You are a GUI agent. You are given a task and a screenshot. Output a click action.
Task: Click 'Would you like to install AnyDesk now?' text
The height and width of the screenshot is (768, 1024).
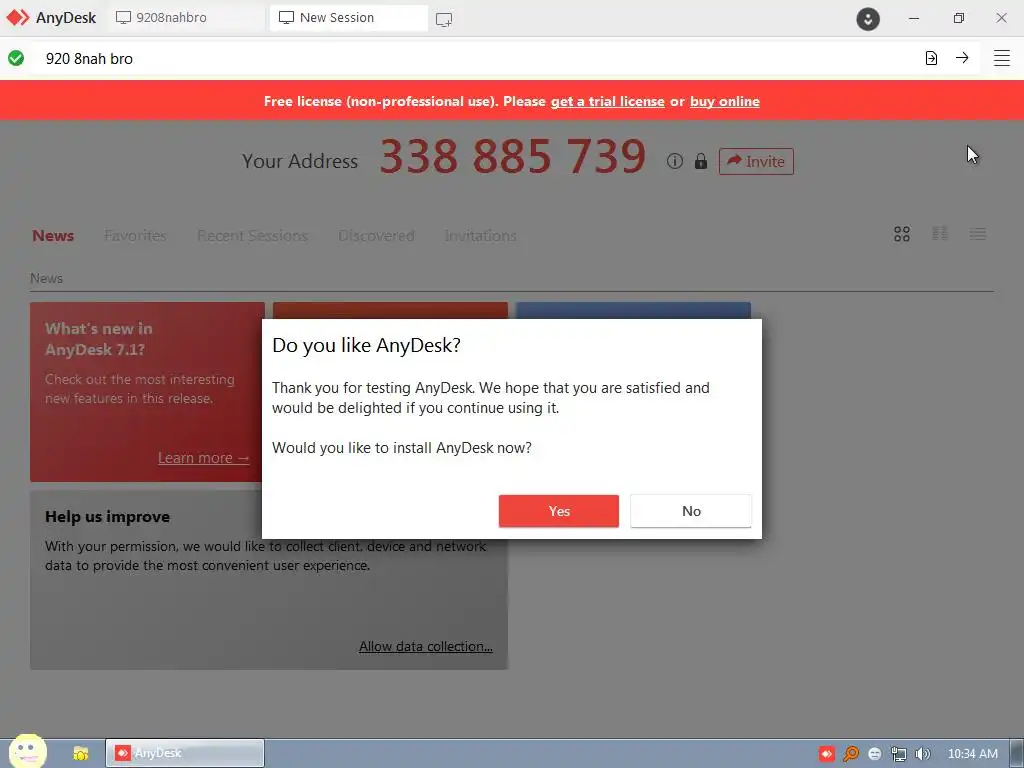(402, 447)
